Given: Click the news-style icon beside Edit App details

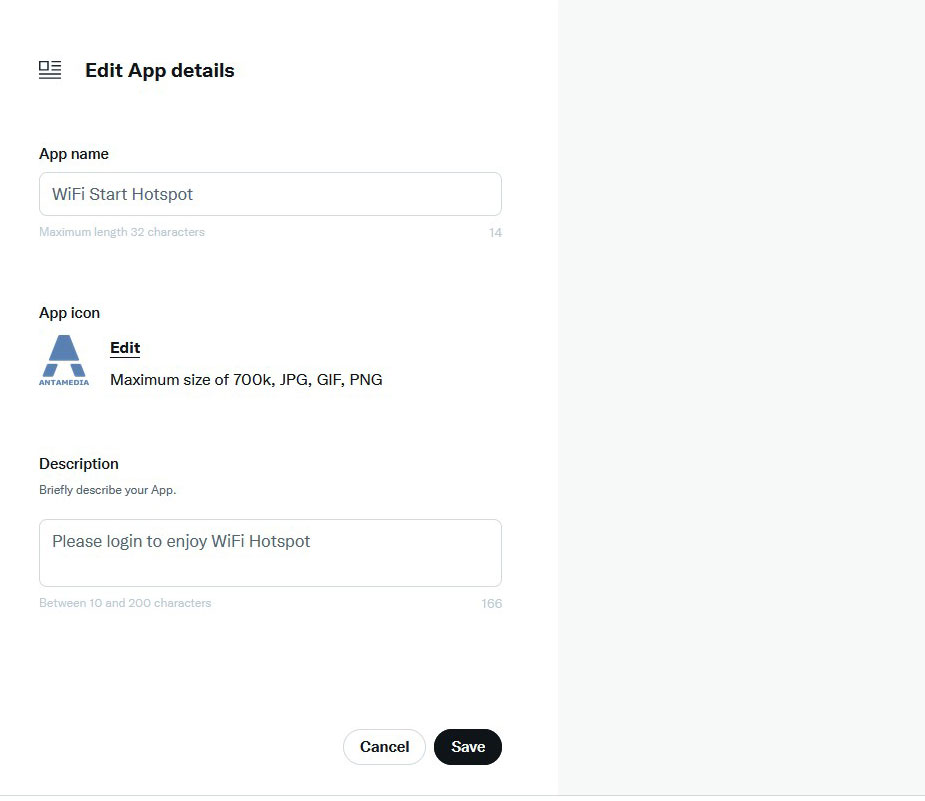Looking at the screenshot, I should (x=50, y=70).
